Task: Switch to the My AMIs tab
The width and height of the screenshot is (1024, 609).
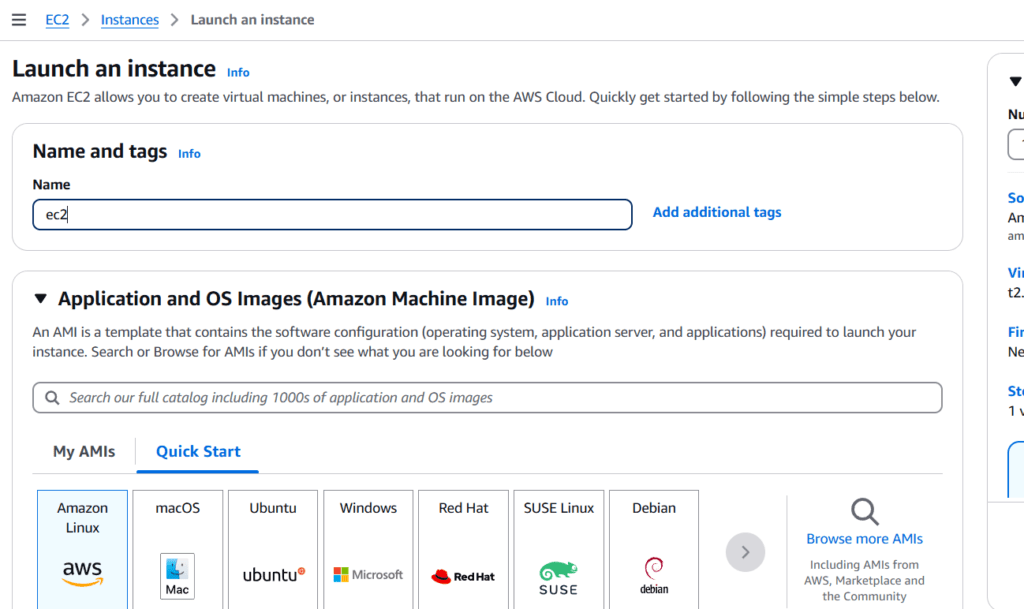Action: pos(83,452)
